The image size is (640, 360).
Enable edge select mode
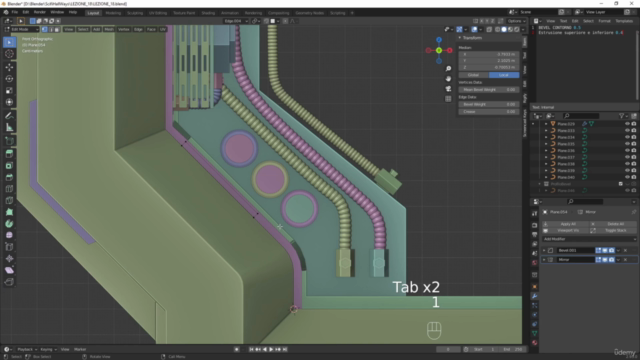coord(51,29)
